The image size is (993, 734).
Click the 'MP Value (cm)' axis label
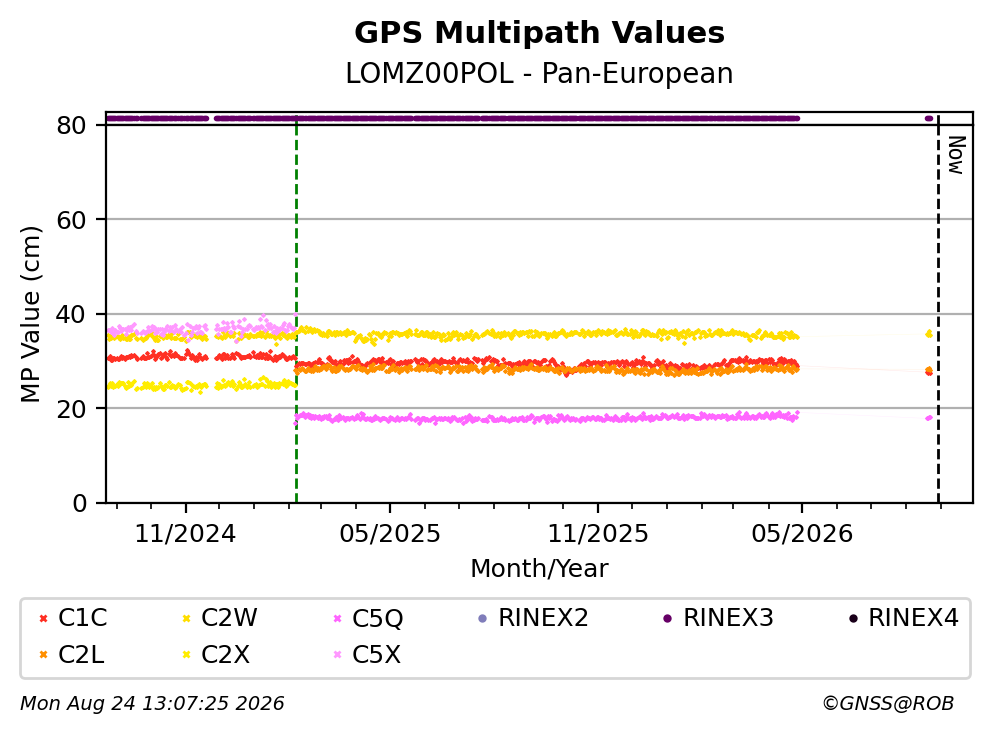click(x=30, y=314)
